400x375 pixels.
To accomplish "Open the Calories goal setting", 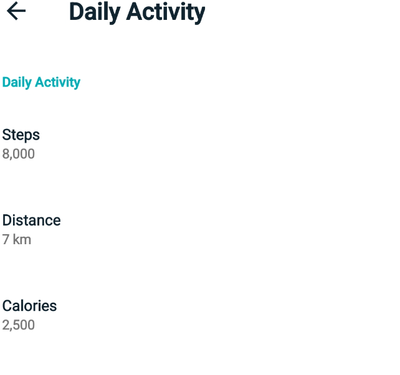I will (x=200, y=315).
